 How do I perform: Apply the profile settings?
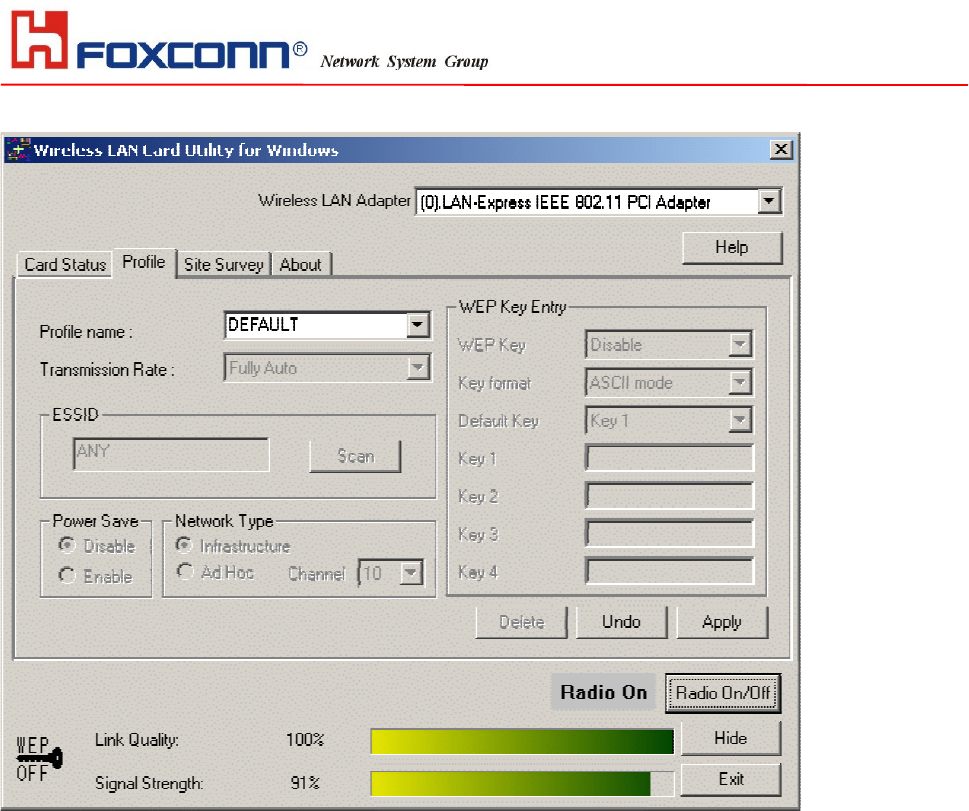[722, 622]
